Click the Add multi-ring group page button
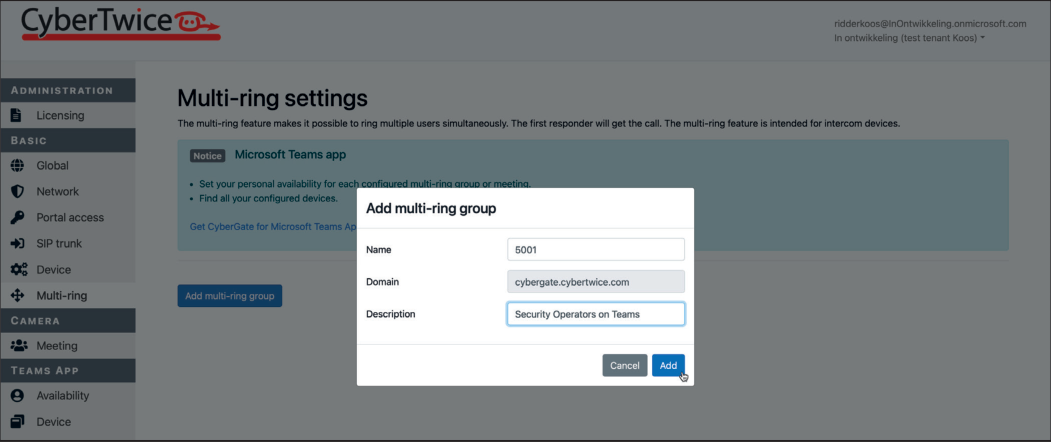1051x444 pixels. click(x=230, y=296)
